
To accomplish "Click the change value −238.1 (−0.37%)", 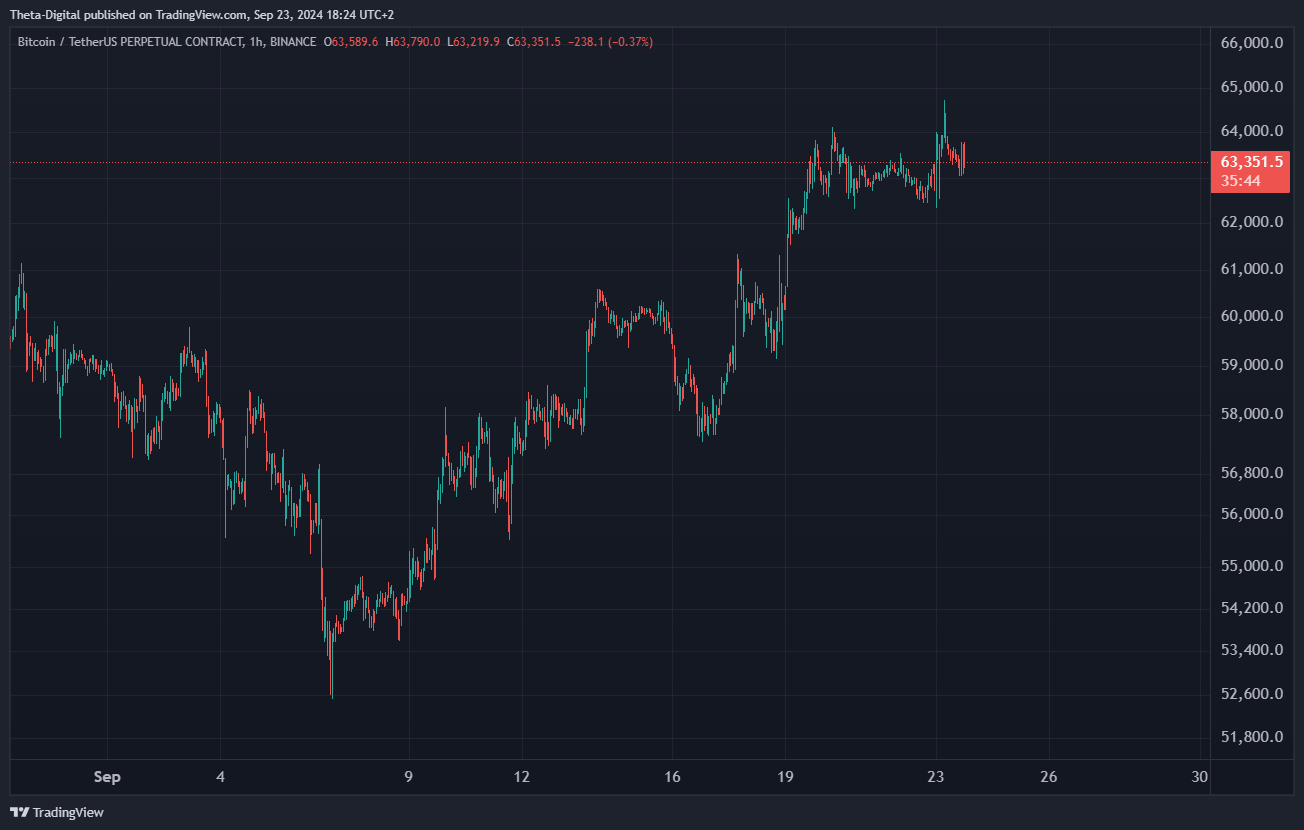I will point(609,42).
